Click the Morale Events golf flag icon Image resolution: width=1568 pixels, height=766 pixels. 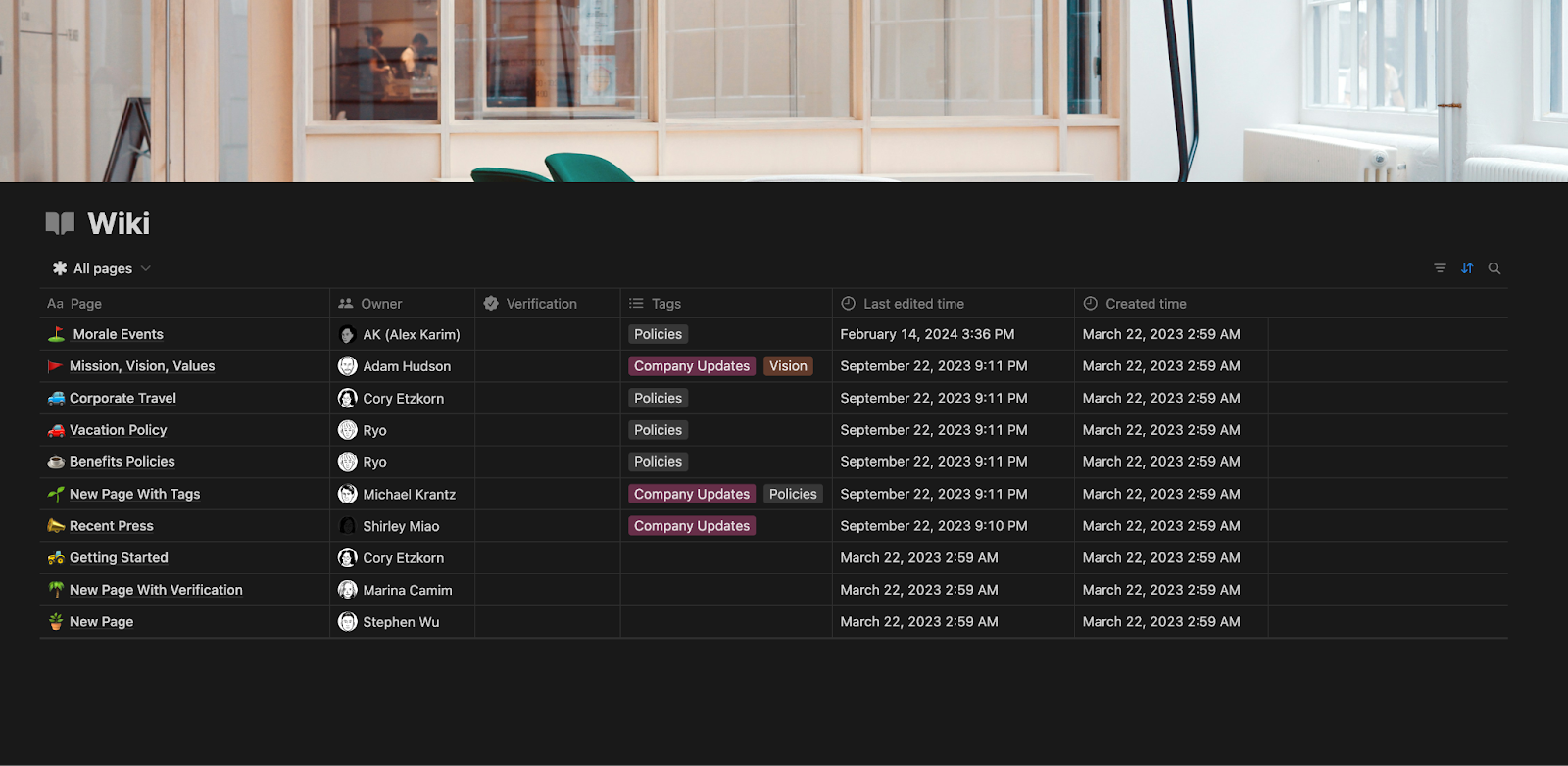point(57,334)
